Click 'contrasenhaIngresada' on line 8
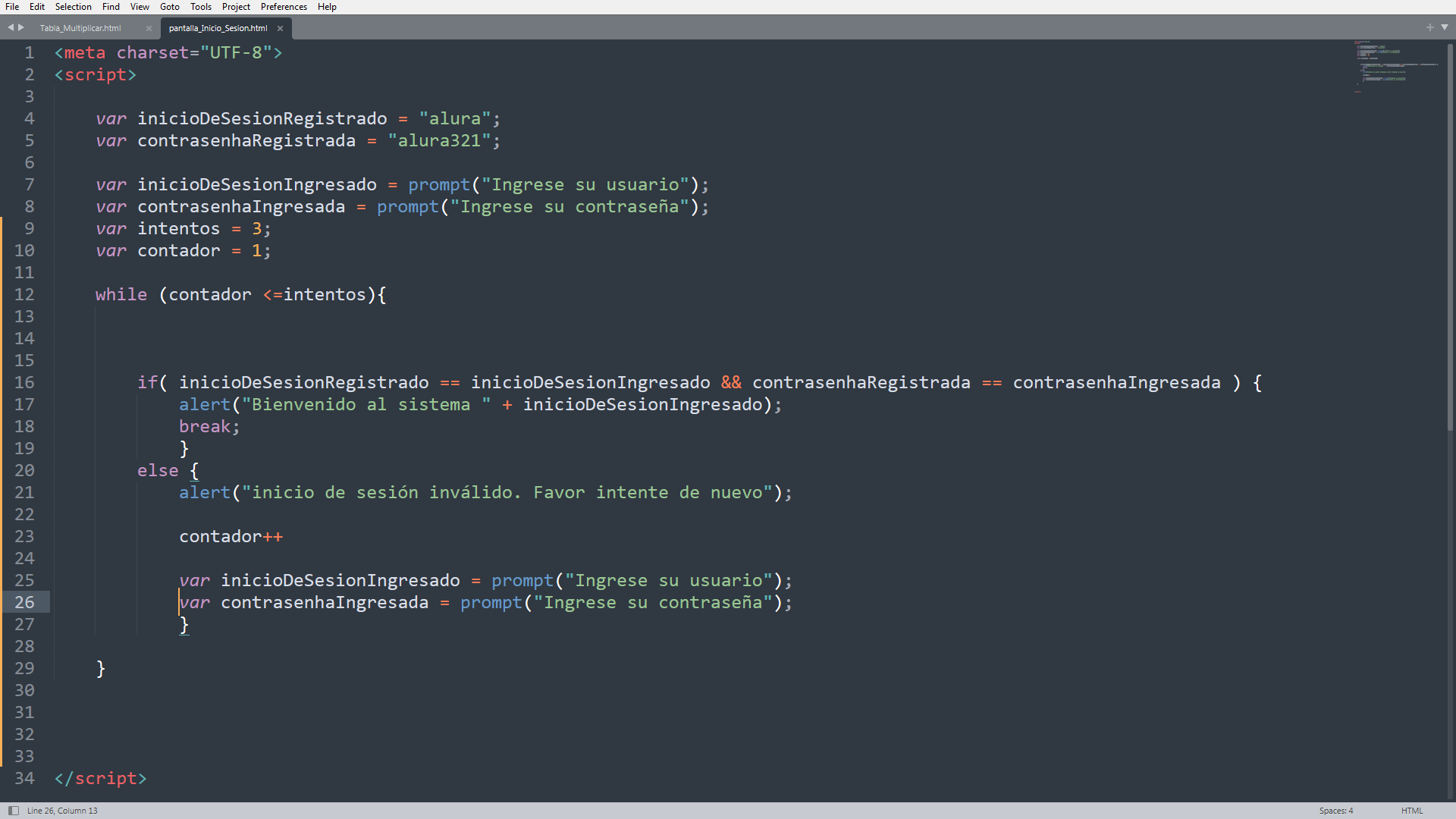Screen dimensions: 1456x819 [x=241, y=206]
